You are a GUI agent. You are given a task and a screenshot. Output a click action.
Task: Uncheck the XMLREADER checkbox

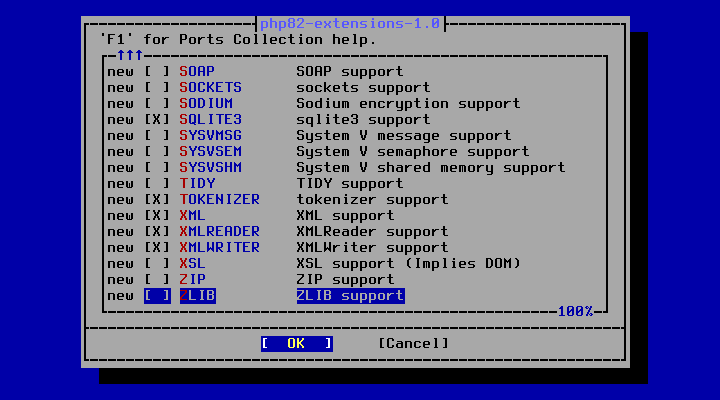157,231
